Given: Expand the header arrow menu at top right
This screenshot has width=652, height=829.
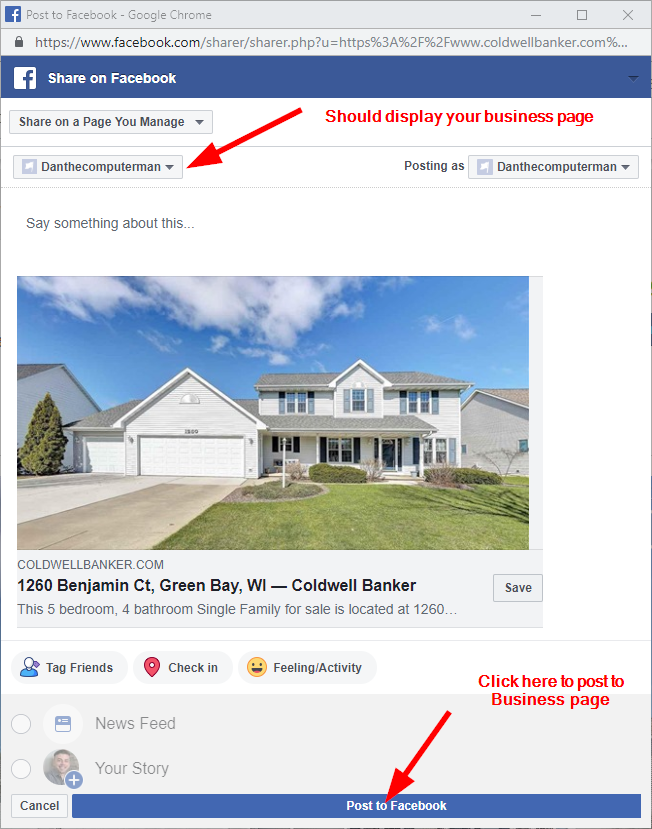Looking at the screenshot, I should pyautogui.click(x=633, y=78).
